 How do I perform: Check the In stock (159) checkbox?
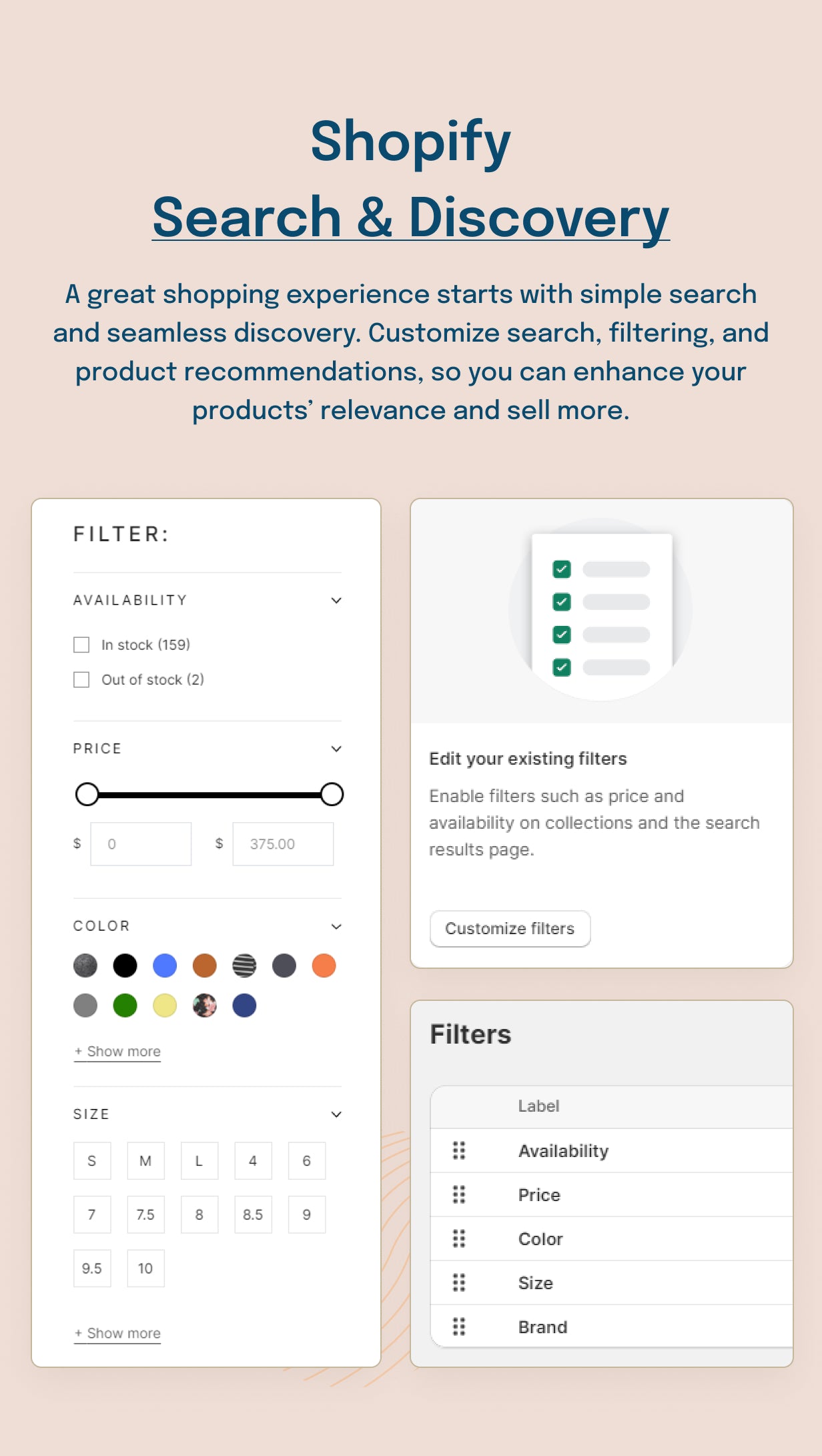point(81,645)
